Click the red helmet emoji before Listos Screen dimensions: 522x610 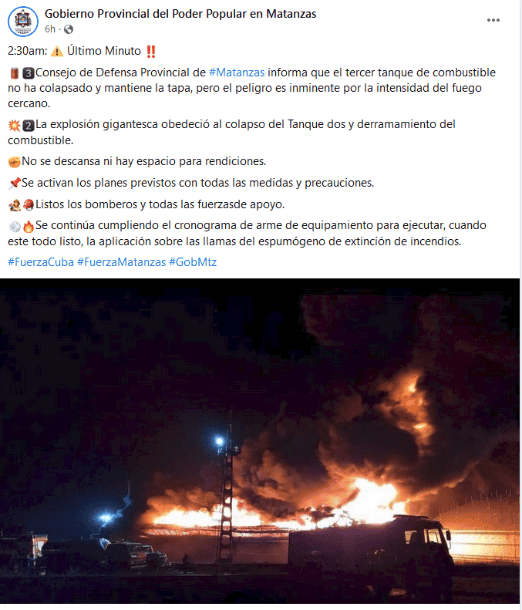[x=28, y=205]
